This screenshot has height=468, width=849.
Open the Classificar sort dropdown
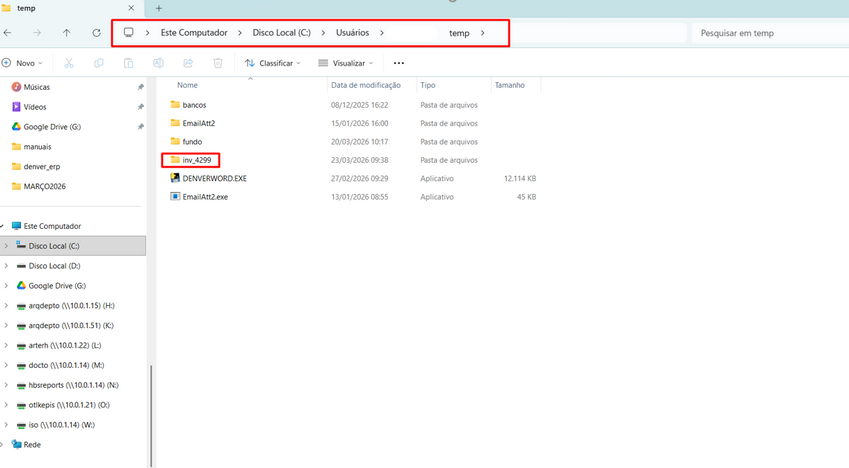click(x=273, y=63)
